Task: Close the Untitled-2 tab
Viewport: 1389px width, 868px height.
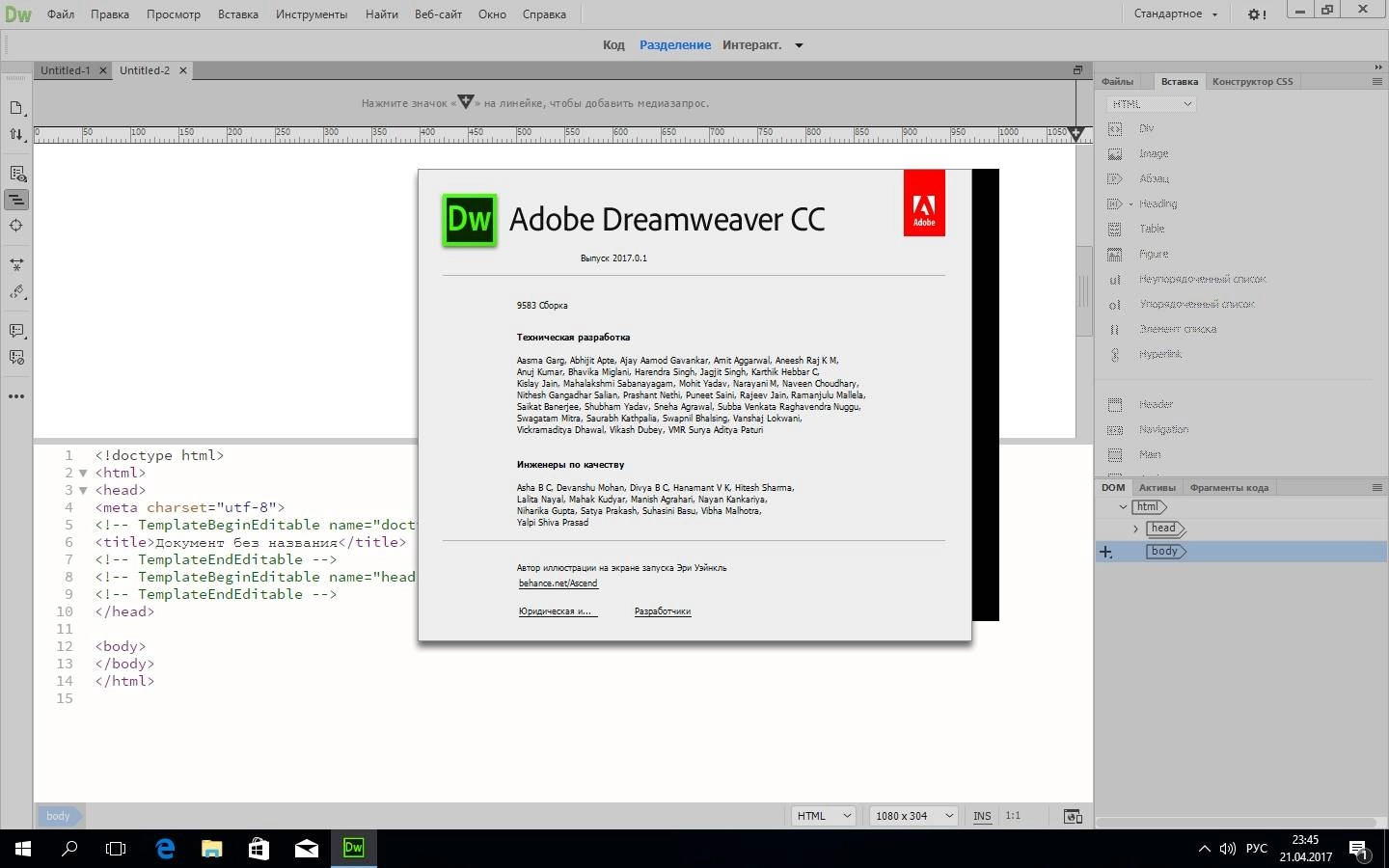Action: coord(182,70)
